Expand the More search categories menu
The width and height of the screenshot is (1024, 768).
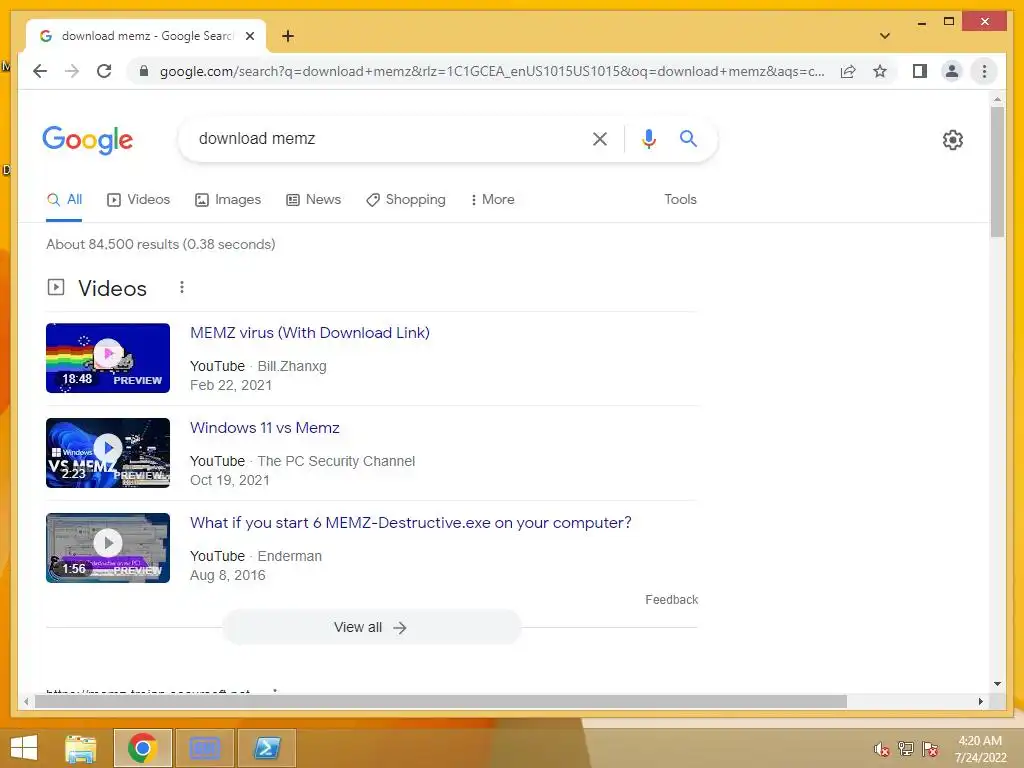pos(492,200)
